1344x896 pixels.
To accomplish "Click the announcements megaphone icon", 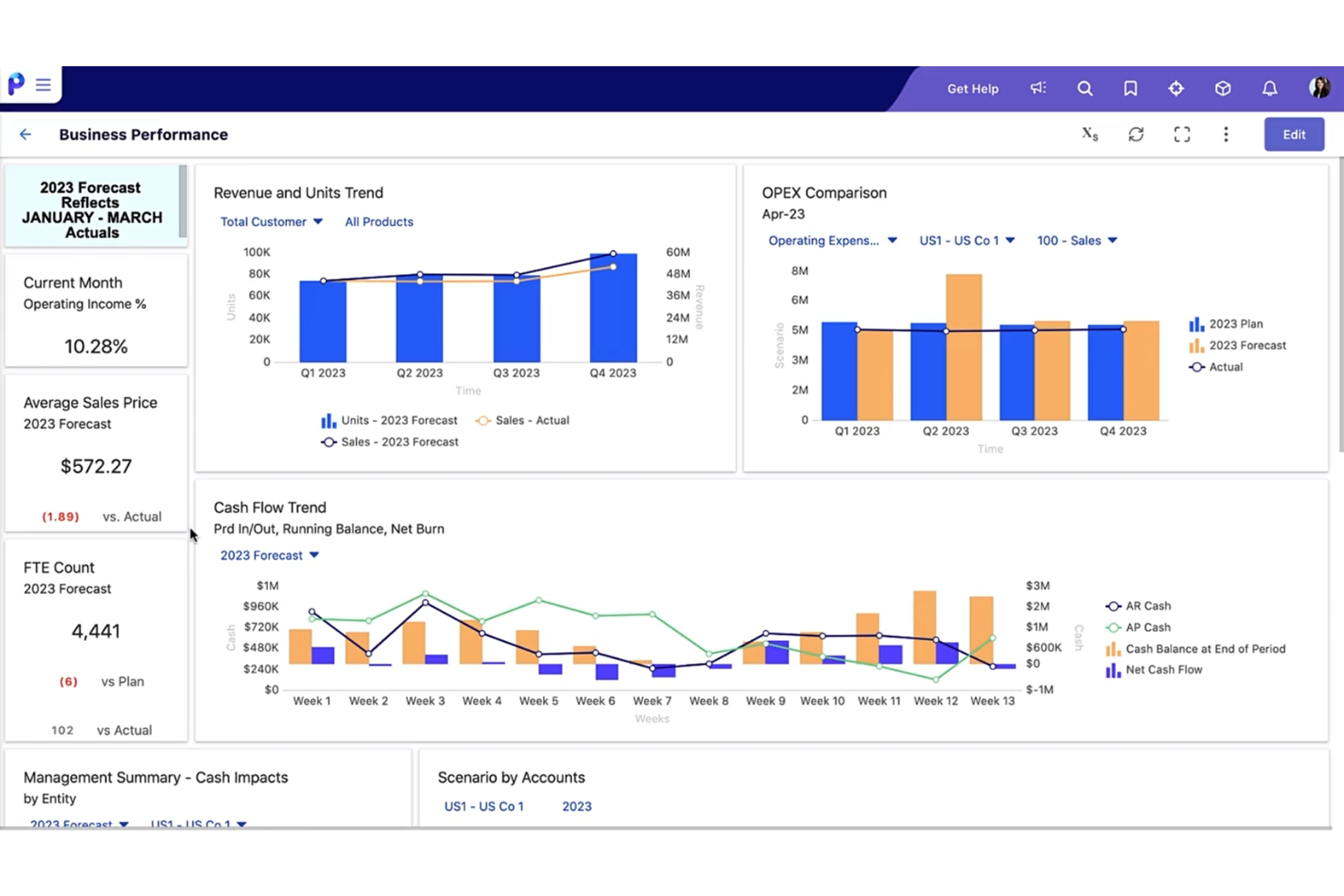I will (x=1038, y=88).
